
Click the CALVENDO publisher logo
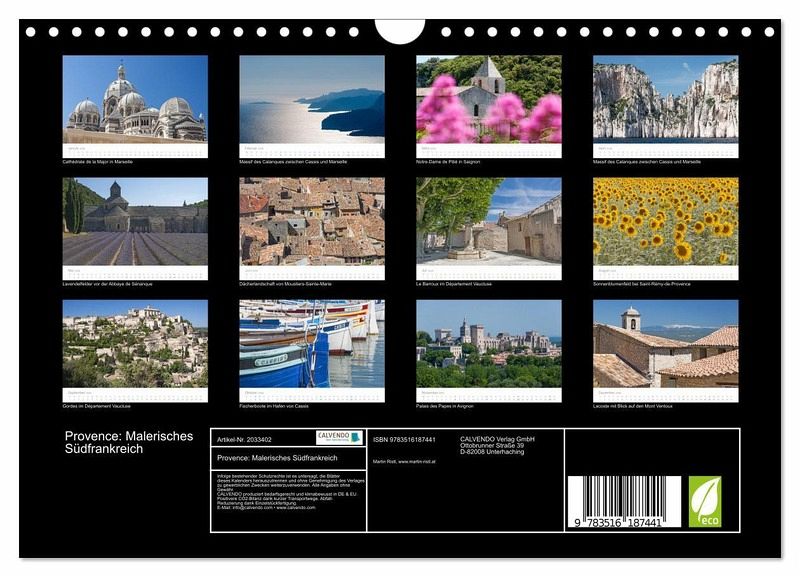(339, 438)
